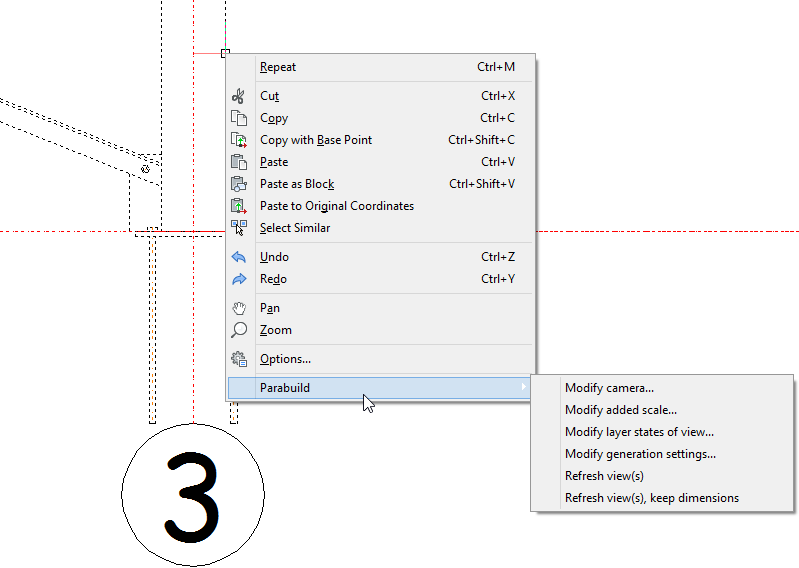Select the Paste menu entry
Image resolution: width=799 pixels, height=568 pixels.
[380, 161]
